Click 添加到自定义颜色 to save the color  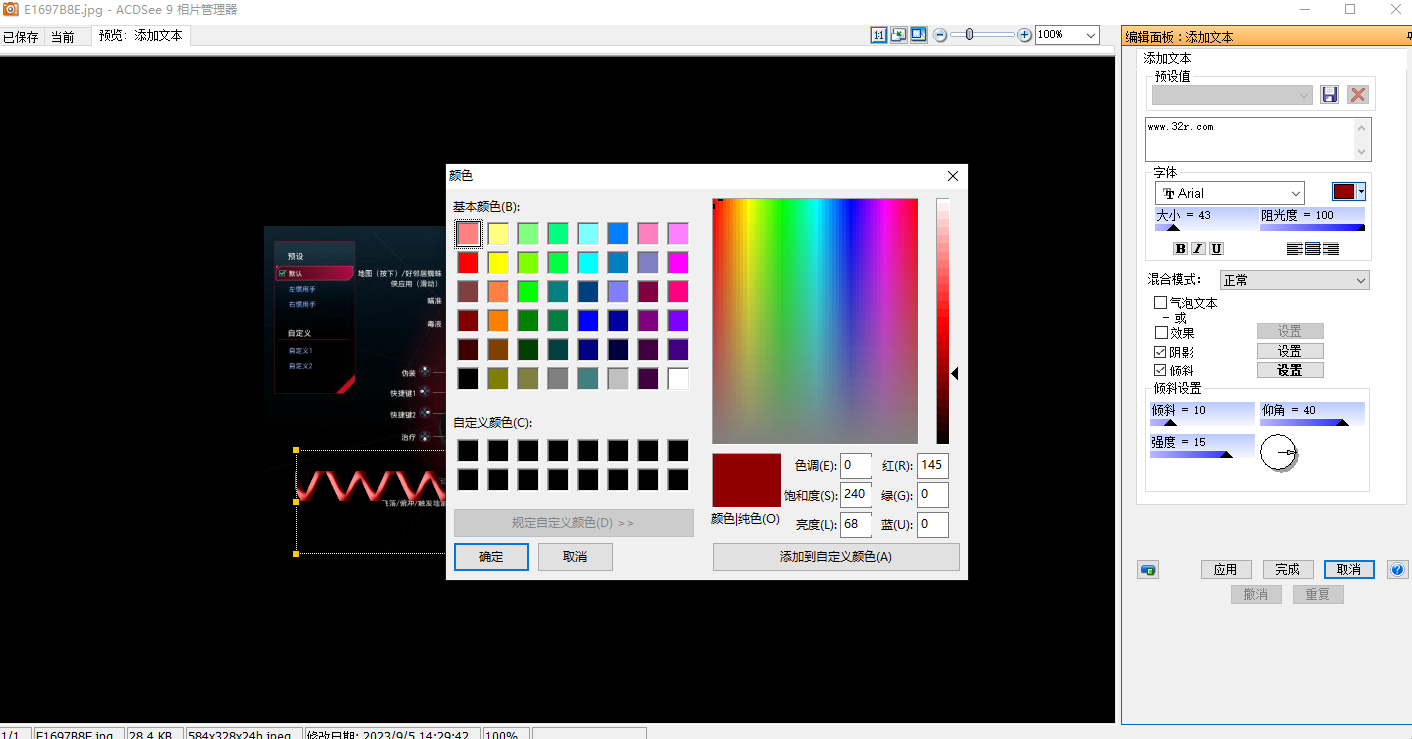(x=835, y=557)
